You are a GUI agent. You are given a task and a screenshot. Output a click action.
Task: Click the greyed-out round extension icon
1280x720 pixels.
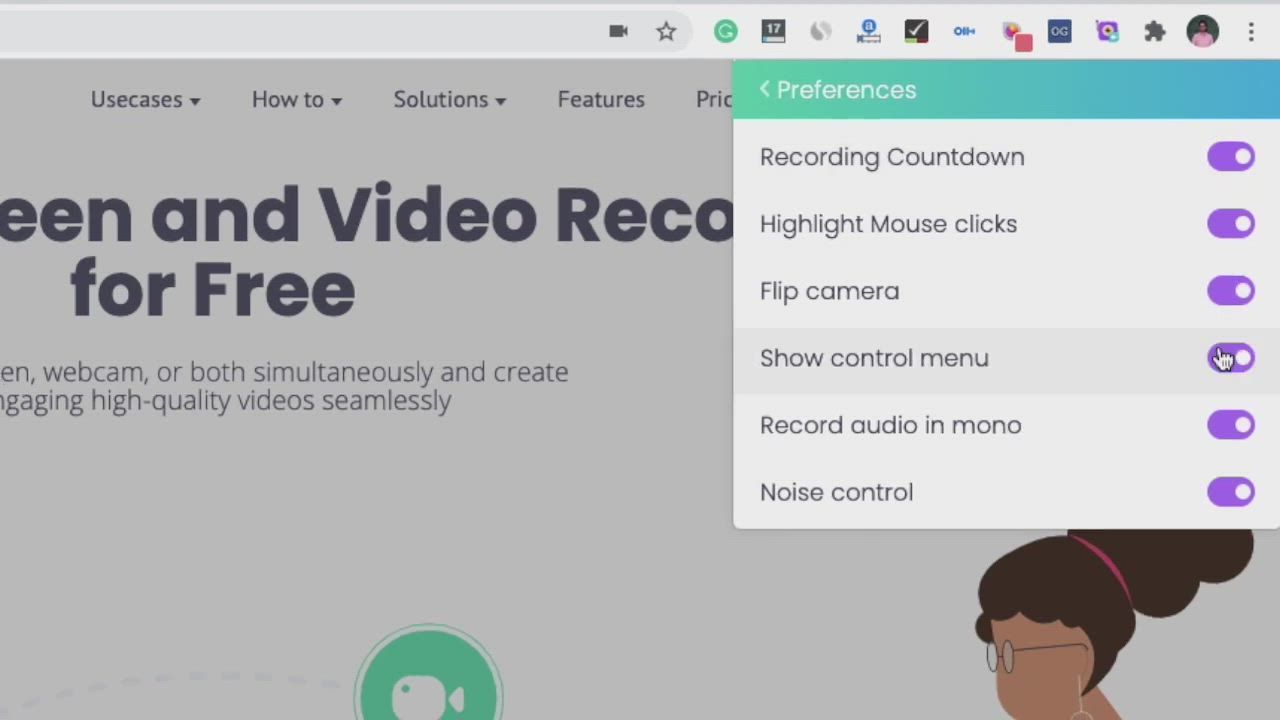click(820, 32)
